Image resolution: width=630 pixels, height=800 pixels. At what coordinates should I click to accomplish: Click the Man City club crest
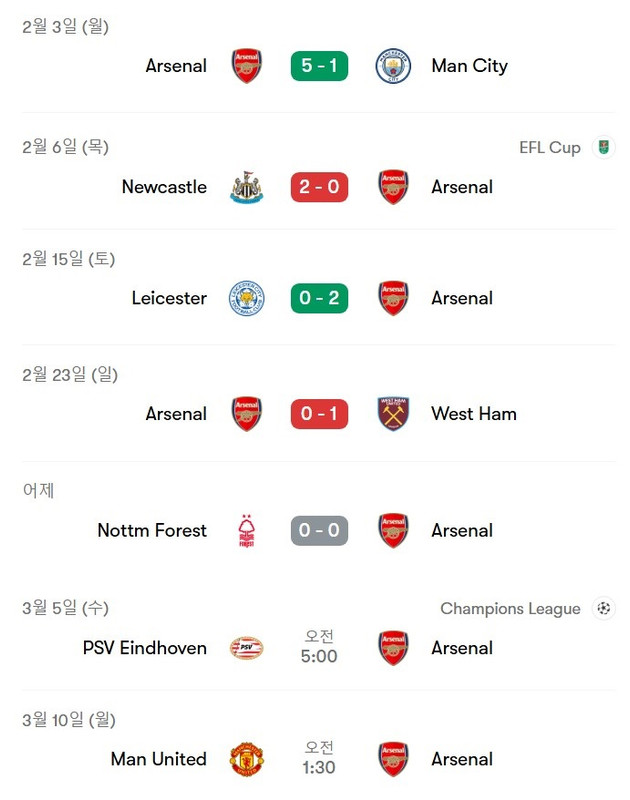click(393, 66)
